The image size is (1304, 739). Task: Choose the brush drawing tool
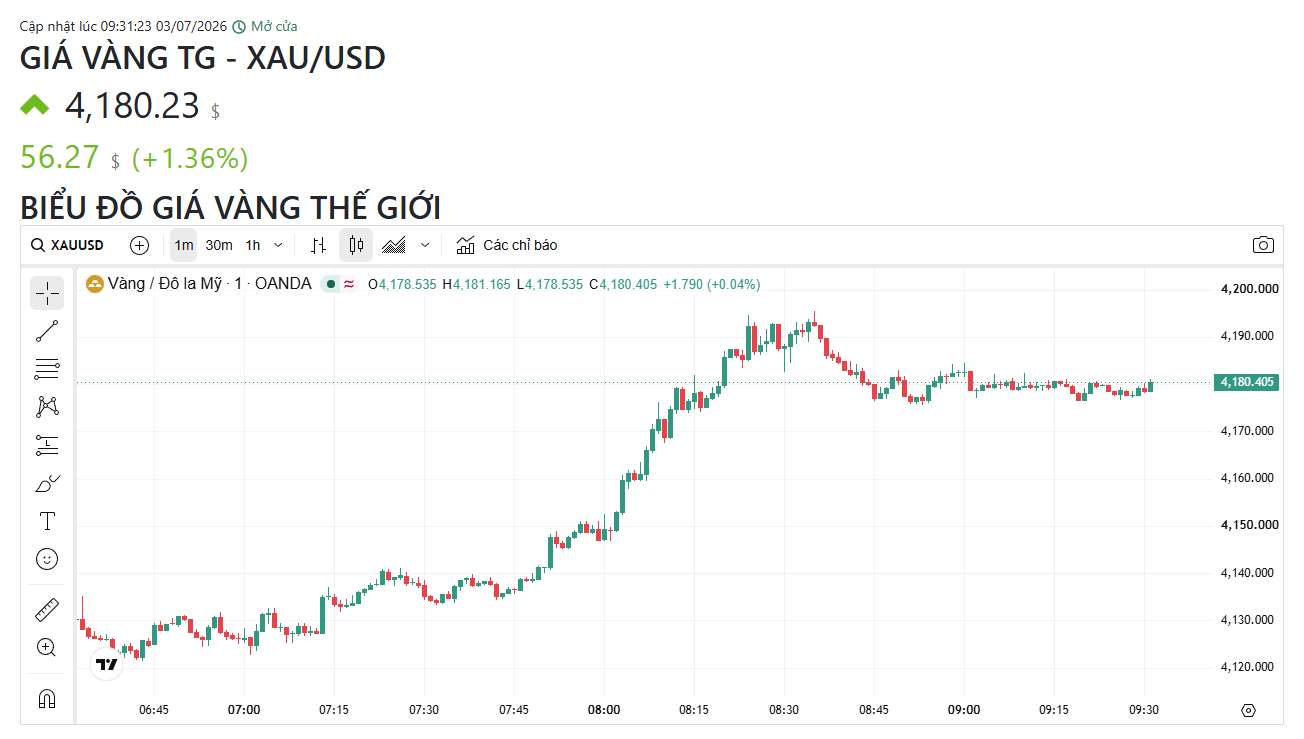pyautogui.click(x=47, y=484)
